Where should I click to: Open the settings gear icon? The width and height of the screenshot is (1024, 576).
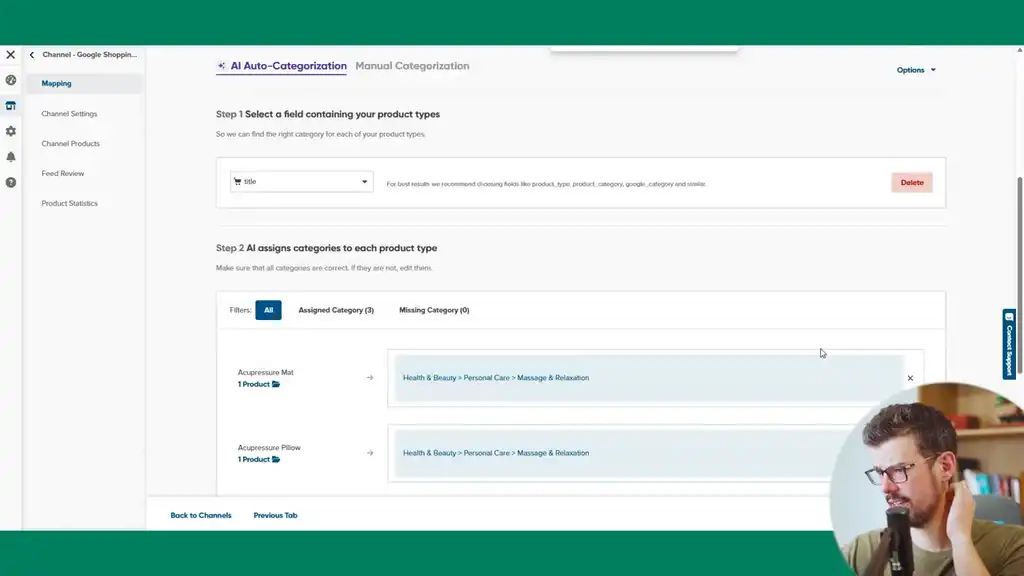(x=10, y=131)
